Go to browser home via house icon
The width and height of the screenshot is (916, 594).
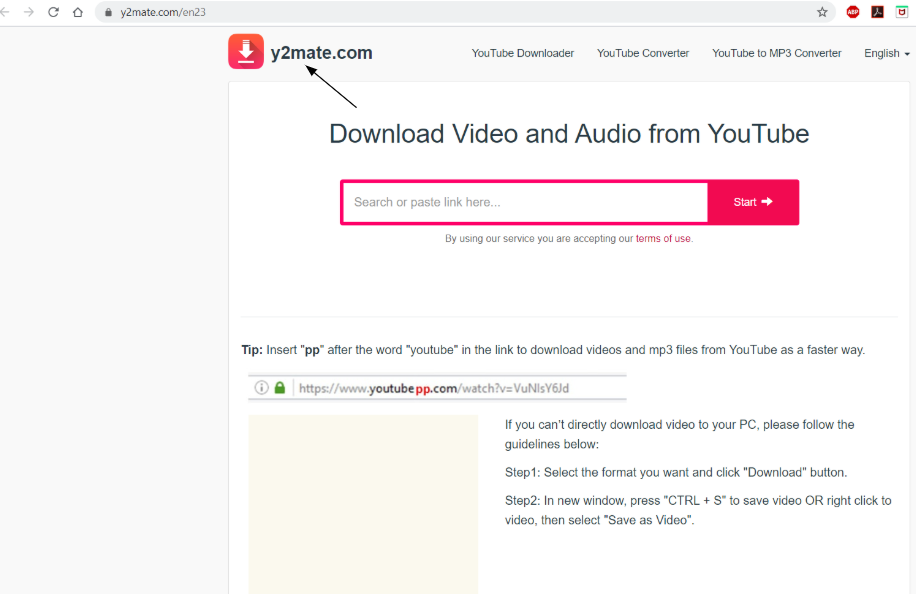78,12
